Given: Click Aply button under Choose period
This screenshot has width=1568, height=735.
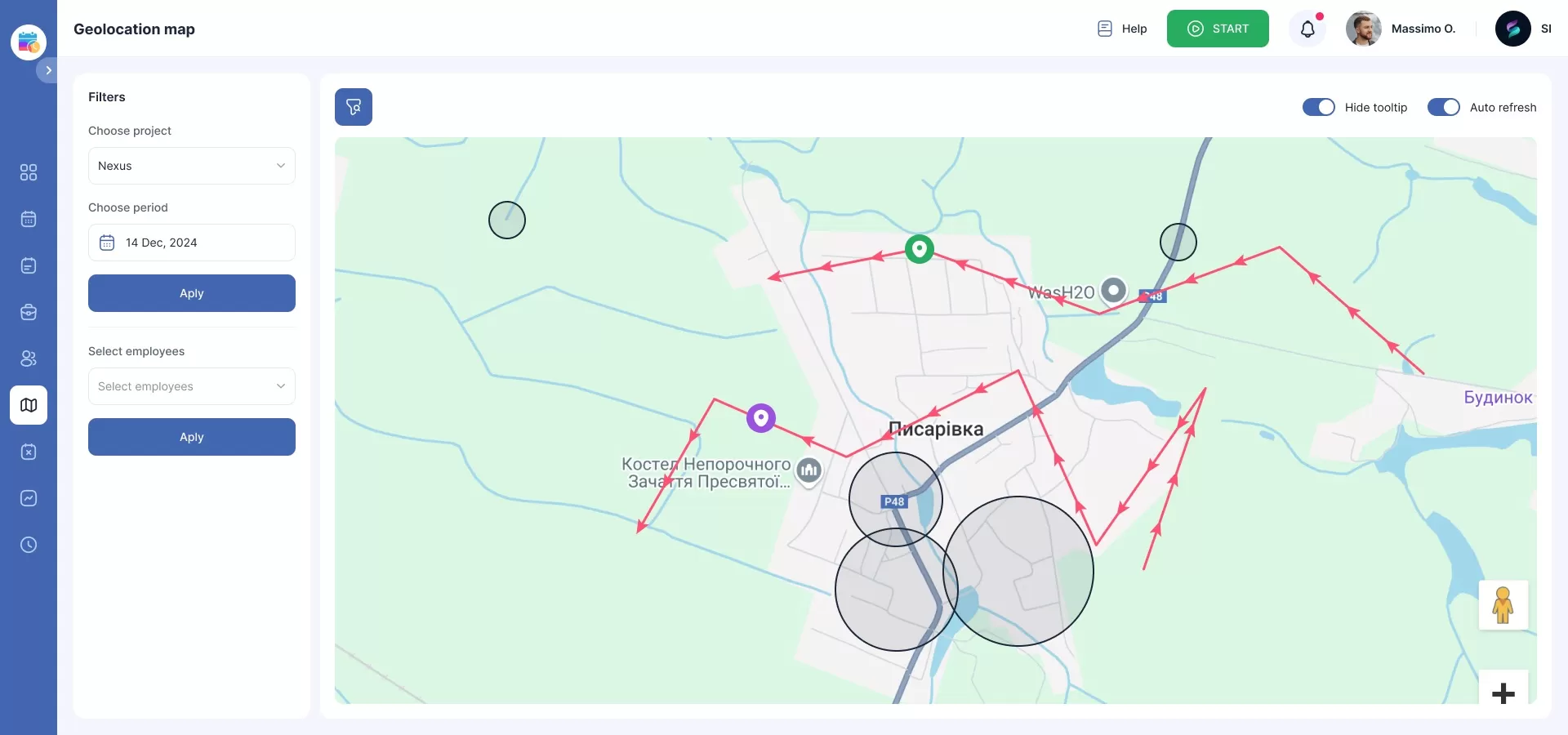Looking at the screenshot, I should (192, 293).
